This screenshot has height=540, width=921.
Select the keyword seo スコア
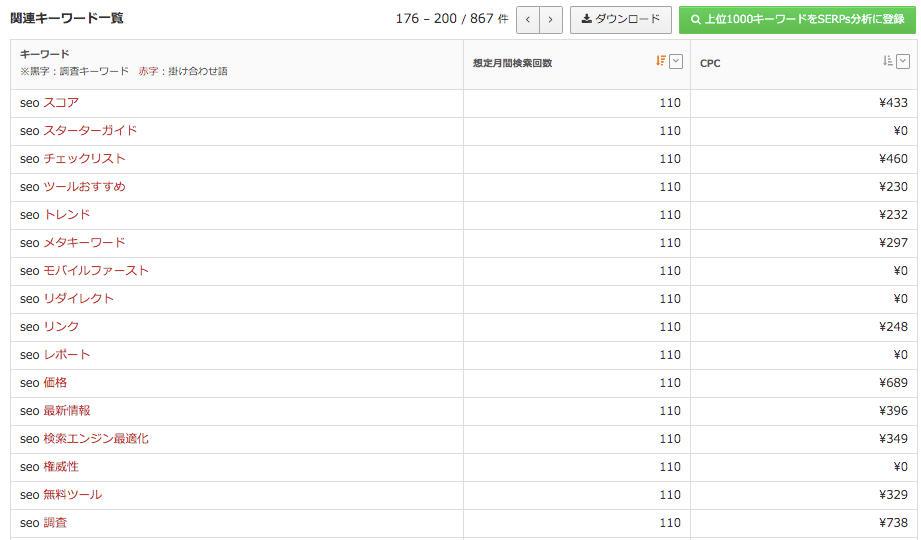click(x=49, y=103)
